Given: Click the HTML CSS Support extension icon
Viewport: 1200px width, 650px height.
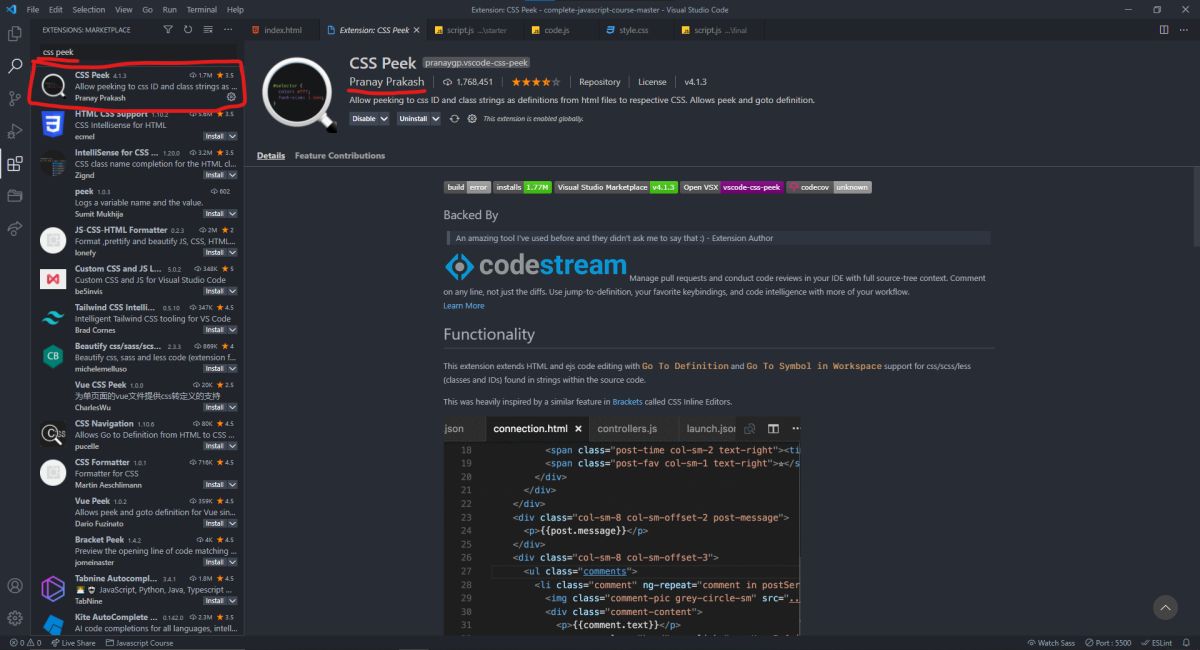Looking at the screenshot, I should tap(53, 124).
